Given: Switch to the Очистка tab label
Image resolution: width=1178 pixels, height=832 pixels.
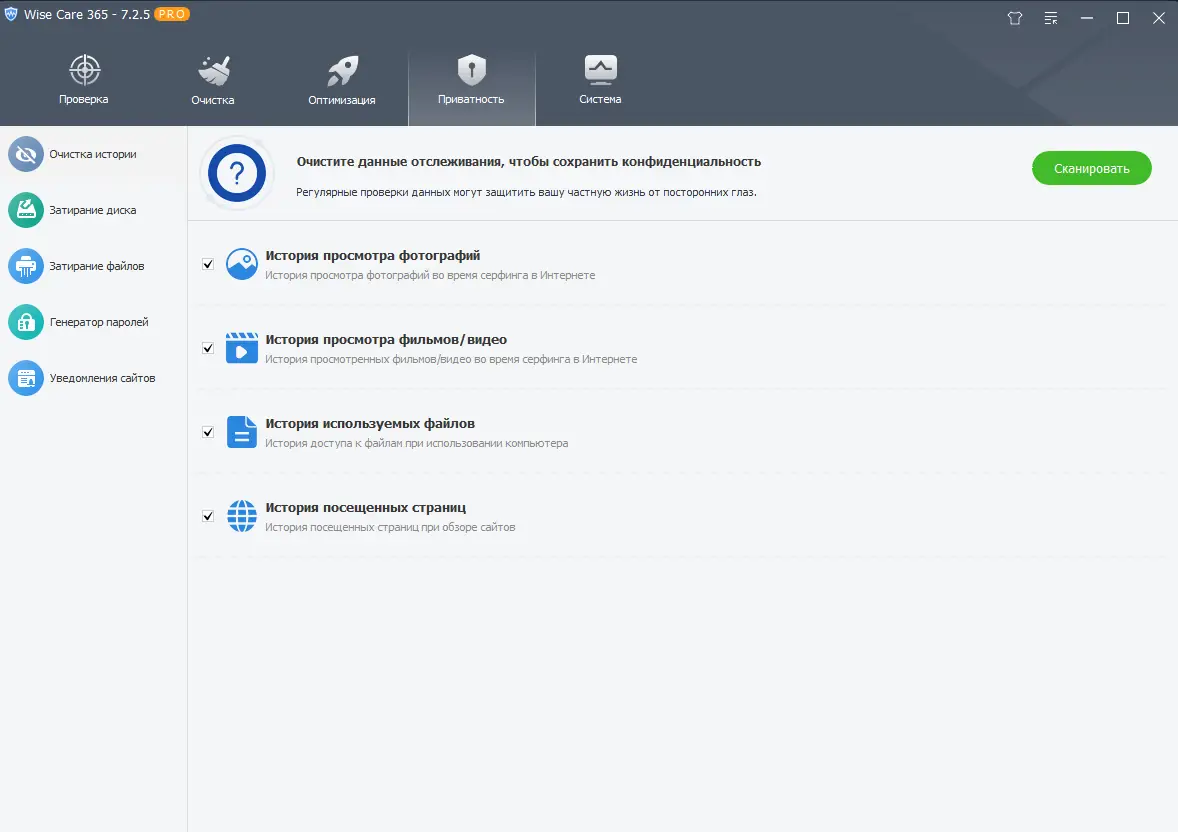Looking at the screenshot, I should click(213, 100).
